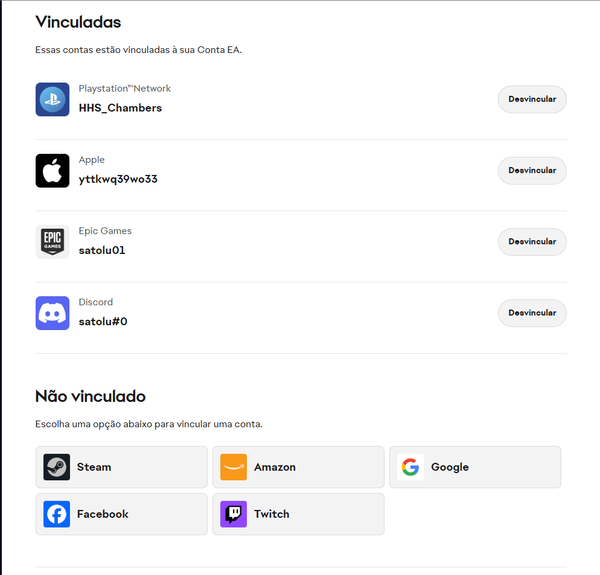Link a Twitch account

pyautogui.click(x=298, y=514)
